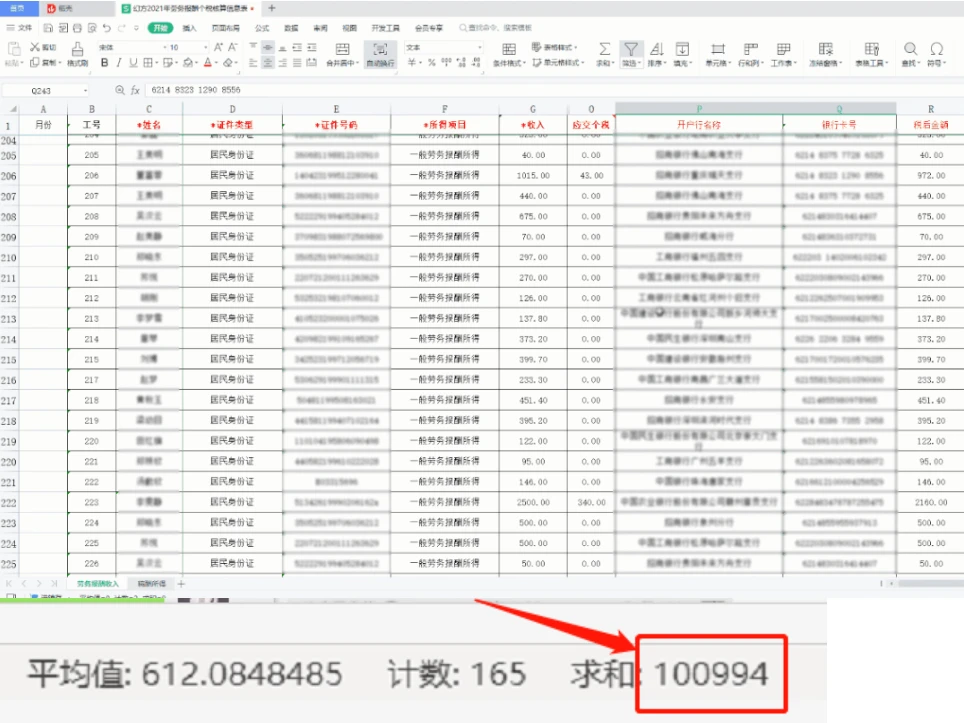Click the AutoSum sigma icon

[x=604, y=53]
